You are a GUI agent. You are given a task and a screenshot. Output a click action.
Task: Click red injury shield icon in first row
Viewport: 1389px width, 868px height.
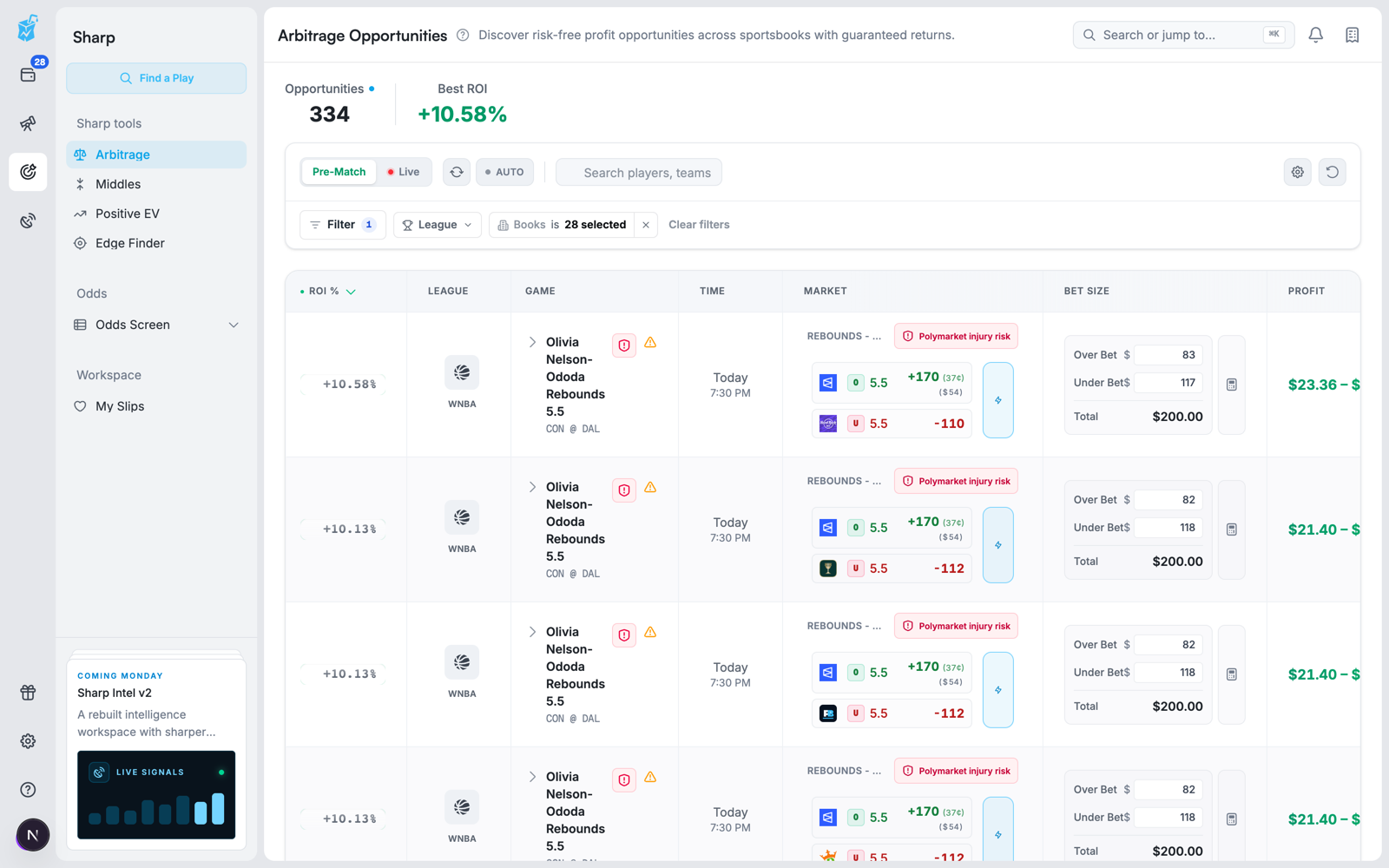[x=624, y=345]
